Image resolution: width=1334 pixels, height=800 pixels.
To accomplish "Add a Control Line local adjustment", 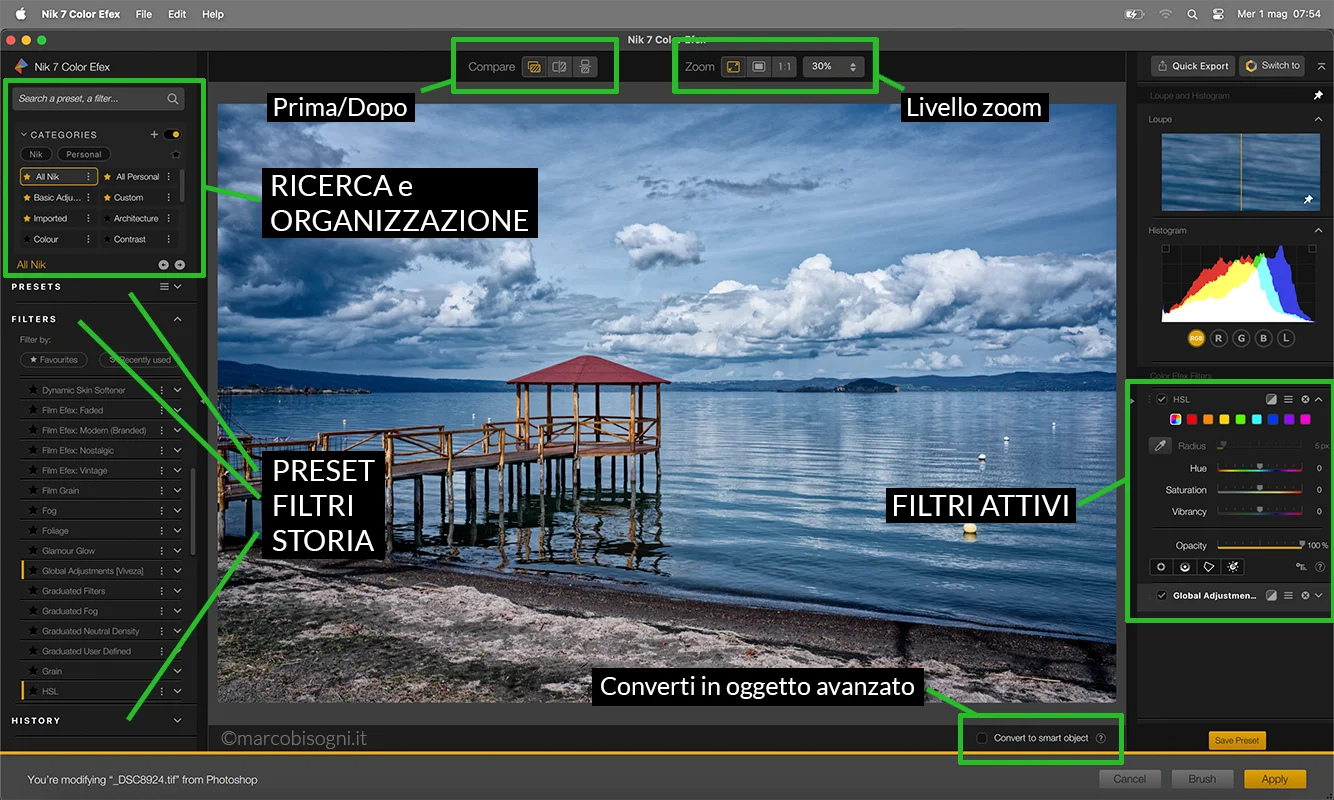I will pyautogui.click(x=1185, y=567).
